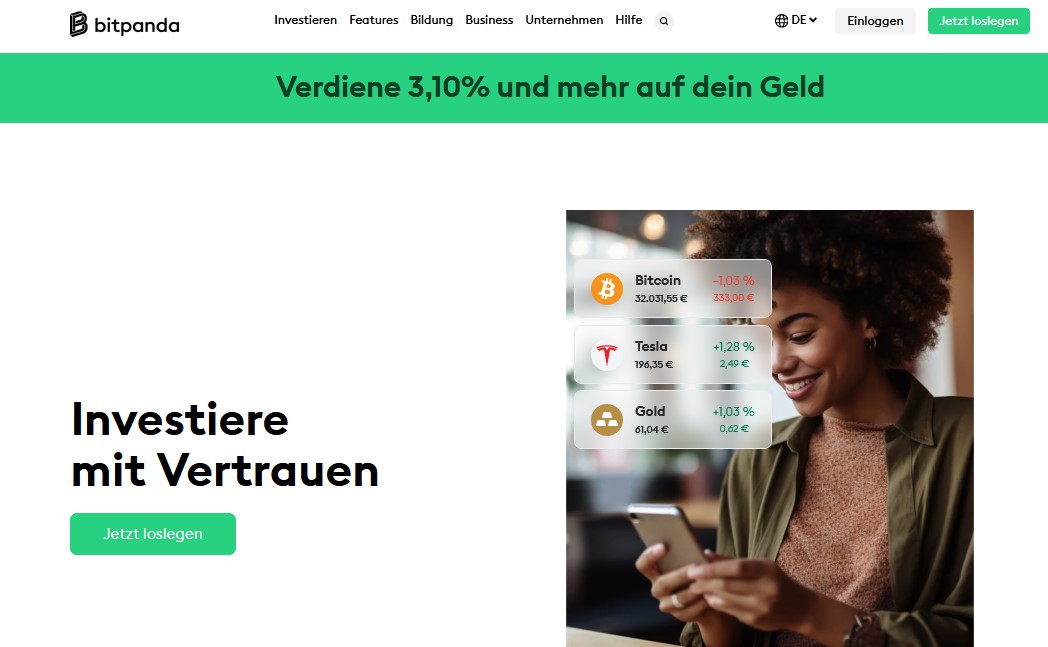Select the orange Bitcoin coin icon

click(x=607, y=289)
